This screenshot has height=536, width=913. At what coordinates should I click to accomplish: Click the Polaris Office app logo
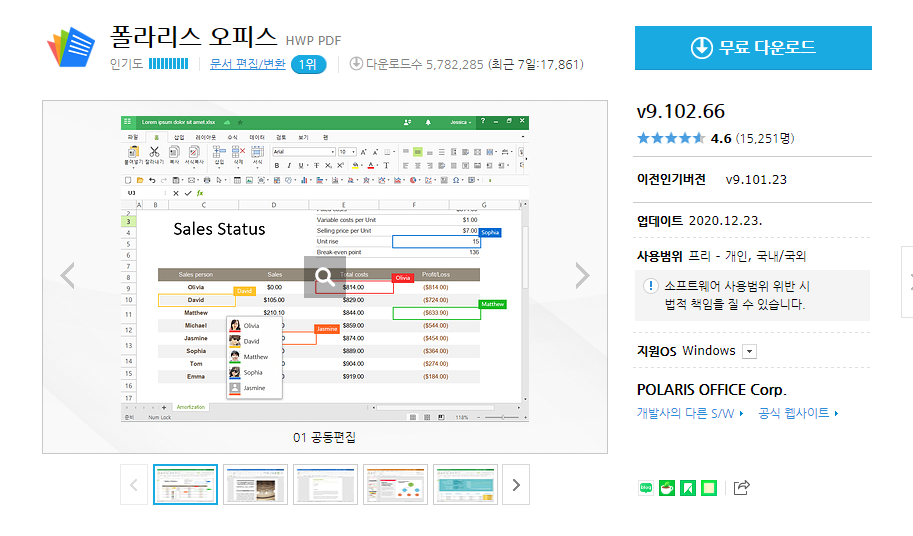71,47
